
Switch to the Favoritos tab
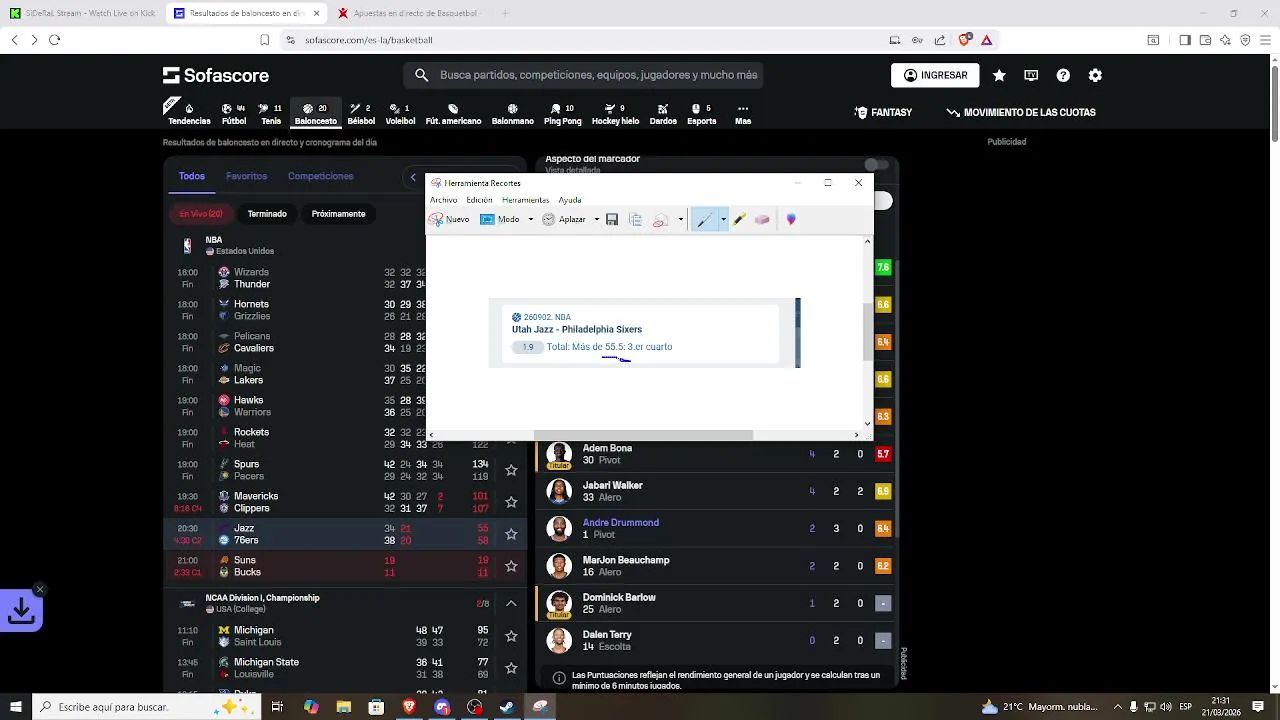pos(246,176)
